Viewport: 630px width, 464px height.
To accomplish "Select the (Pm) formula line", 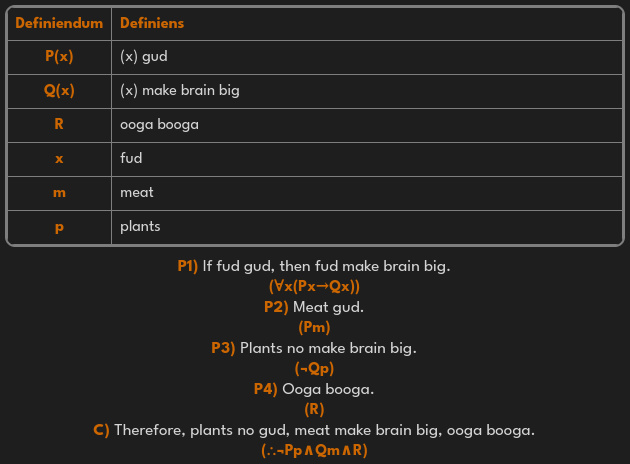I will 314,327.
